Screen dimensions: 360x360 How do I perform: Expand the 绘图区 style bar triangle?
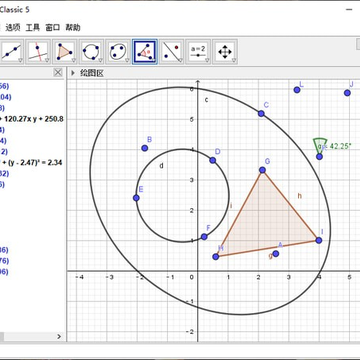click(73, 73)
